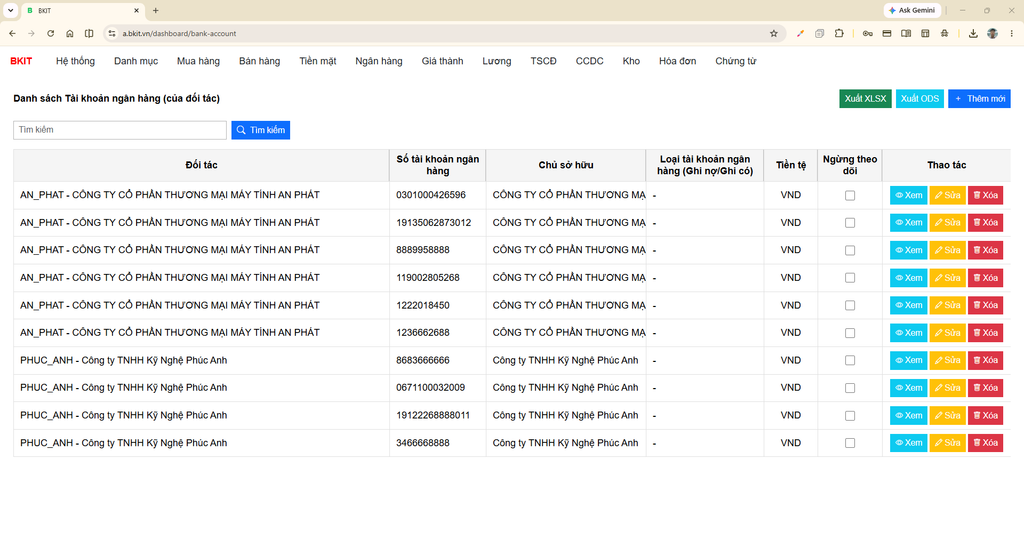Focus the Tìm kiếm search field

coord(120,130)
